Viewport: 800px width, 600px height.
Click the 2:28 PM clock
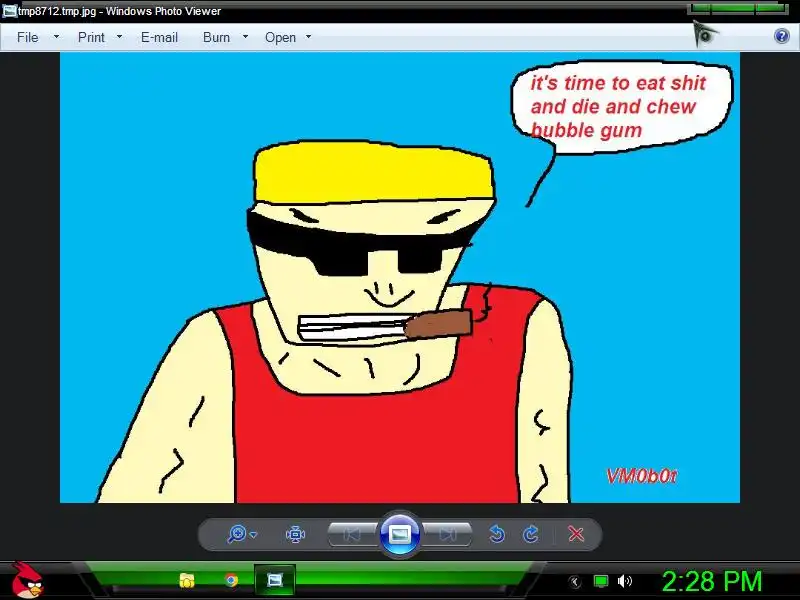[x=712, y=581]
